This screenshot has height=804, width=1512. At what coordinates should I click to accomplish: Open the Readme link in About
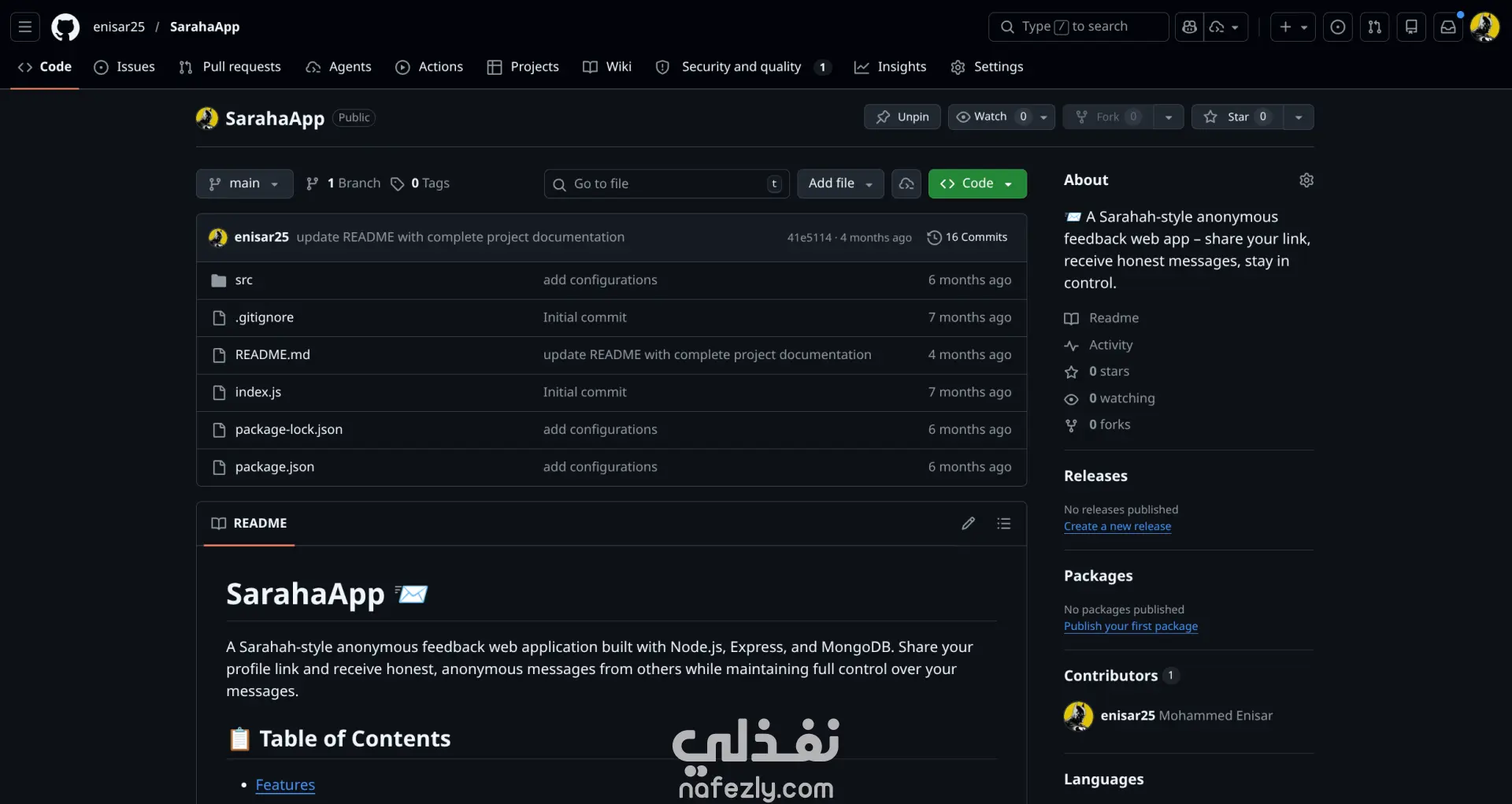1102,318
